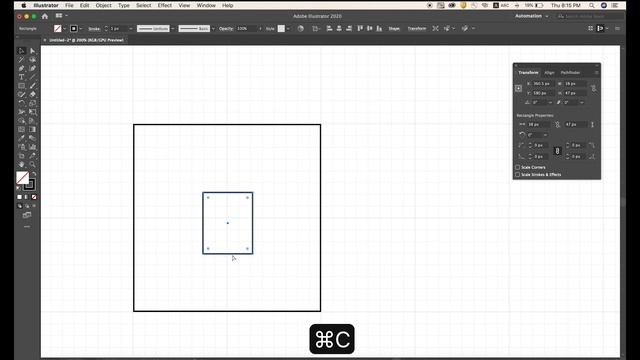Select the Eraser tool

[x=33, y=95]
